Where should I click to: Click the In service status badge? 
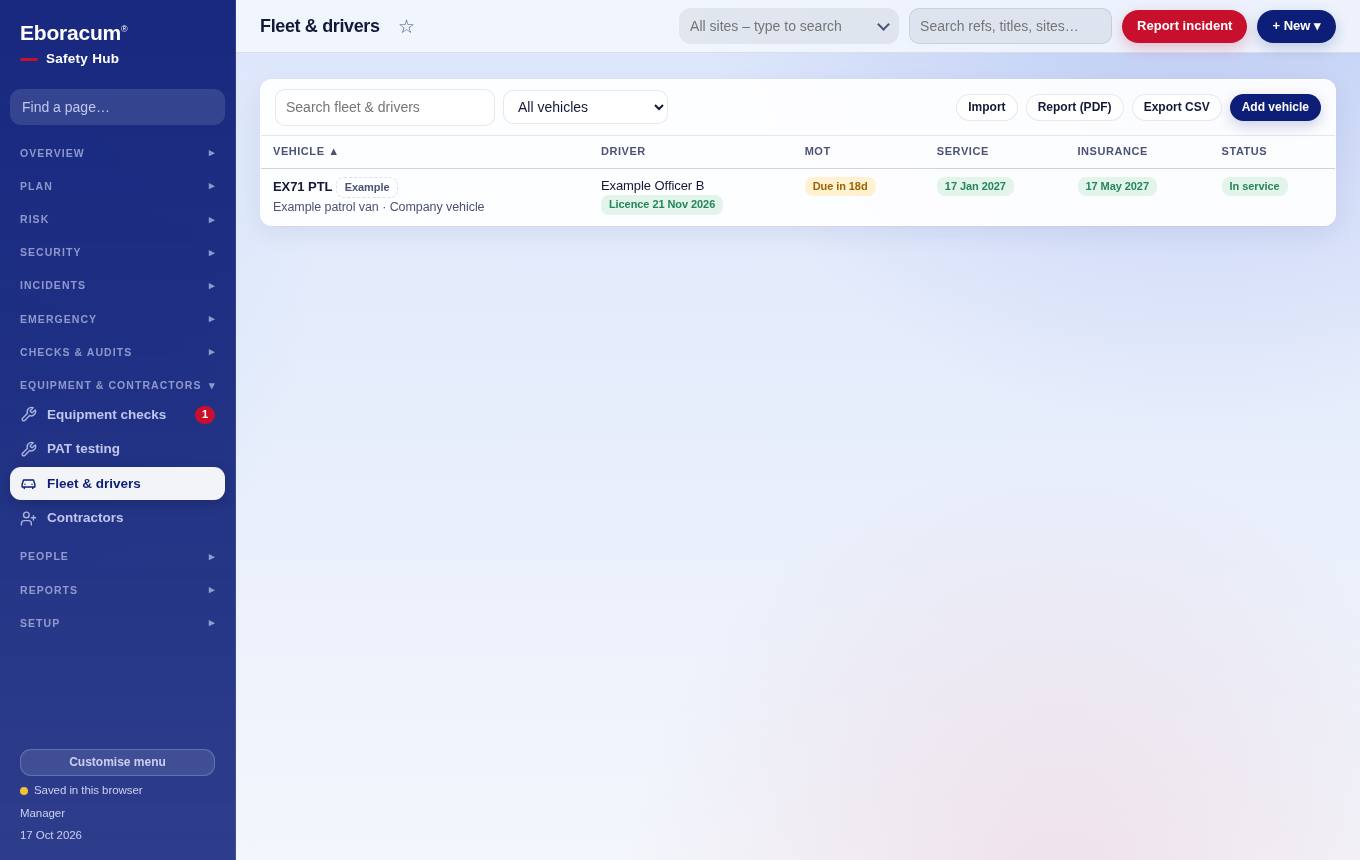coord(1254,186)
